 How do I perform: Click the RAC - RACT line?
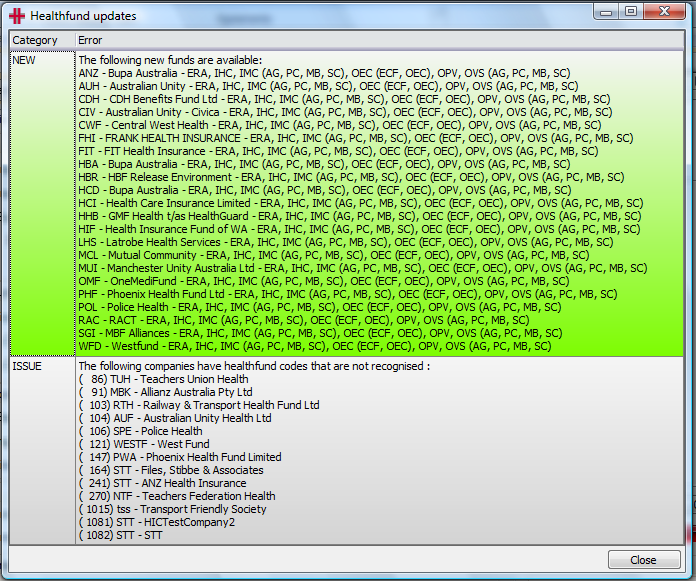pos(304,320)
